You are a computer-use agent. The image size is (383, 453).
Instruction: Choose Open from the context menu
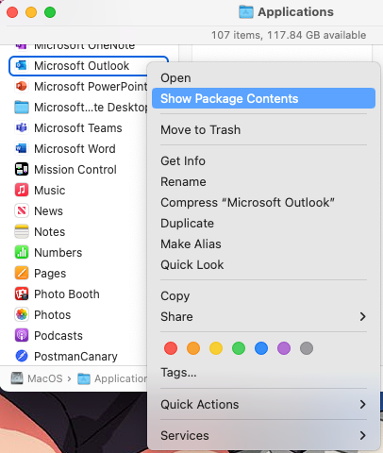(263, 78)
